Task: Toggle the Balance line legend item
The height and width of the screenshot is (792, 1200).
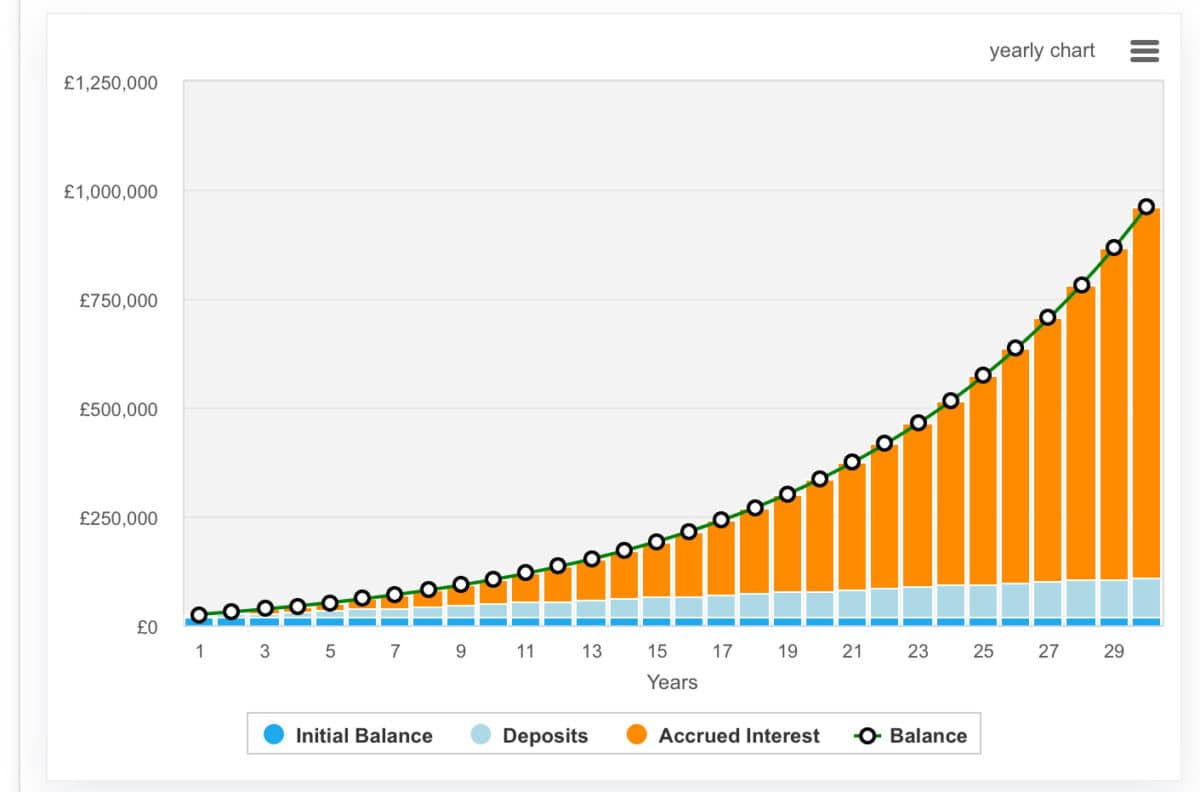Action: pos(928,736)
